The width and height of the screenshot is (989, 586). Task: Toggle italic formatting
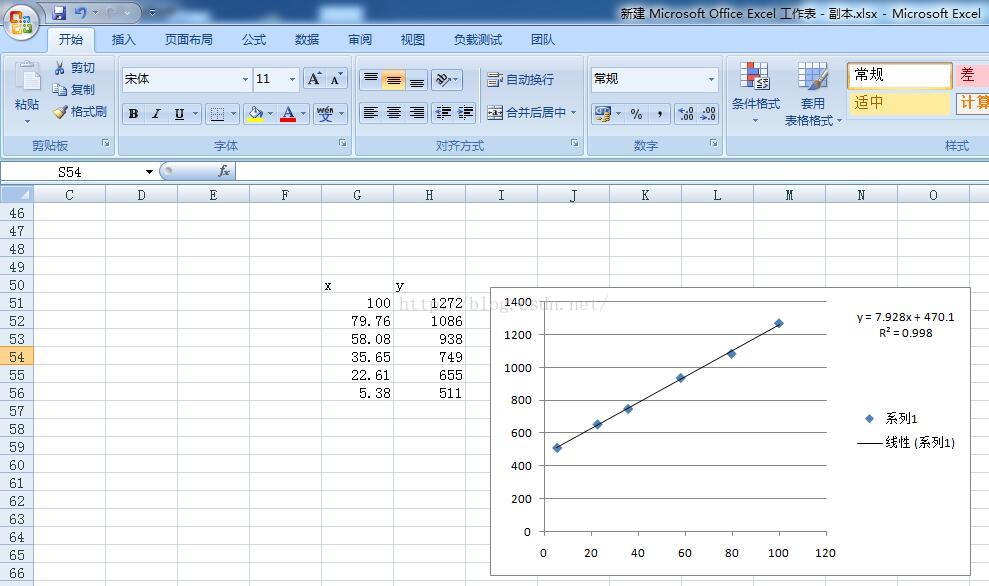coord(156,114)
